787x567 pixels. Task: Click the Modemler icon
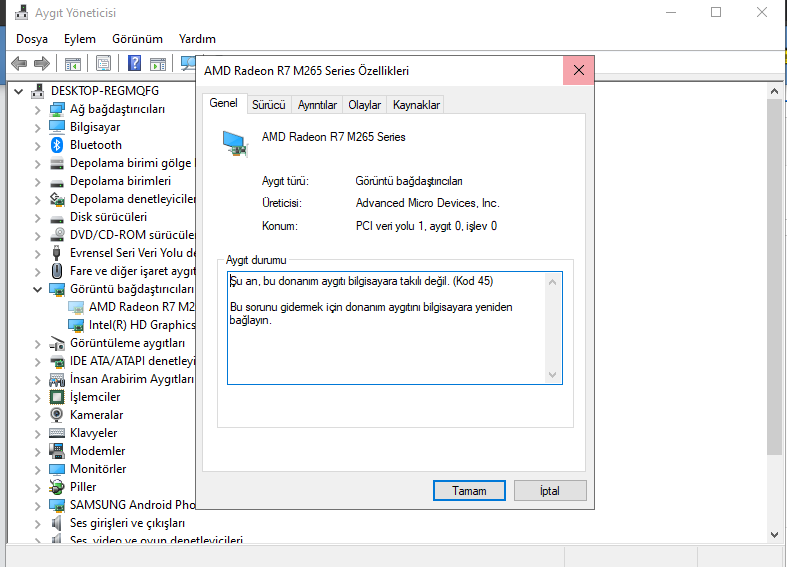[x=57, y=451]
